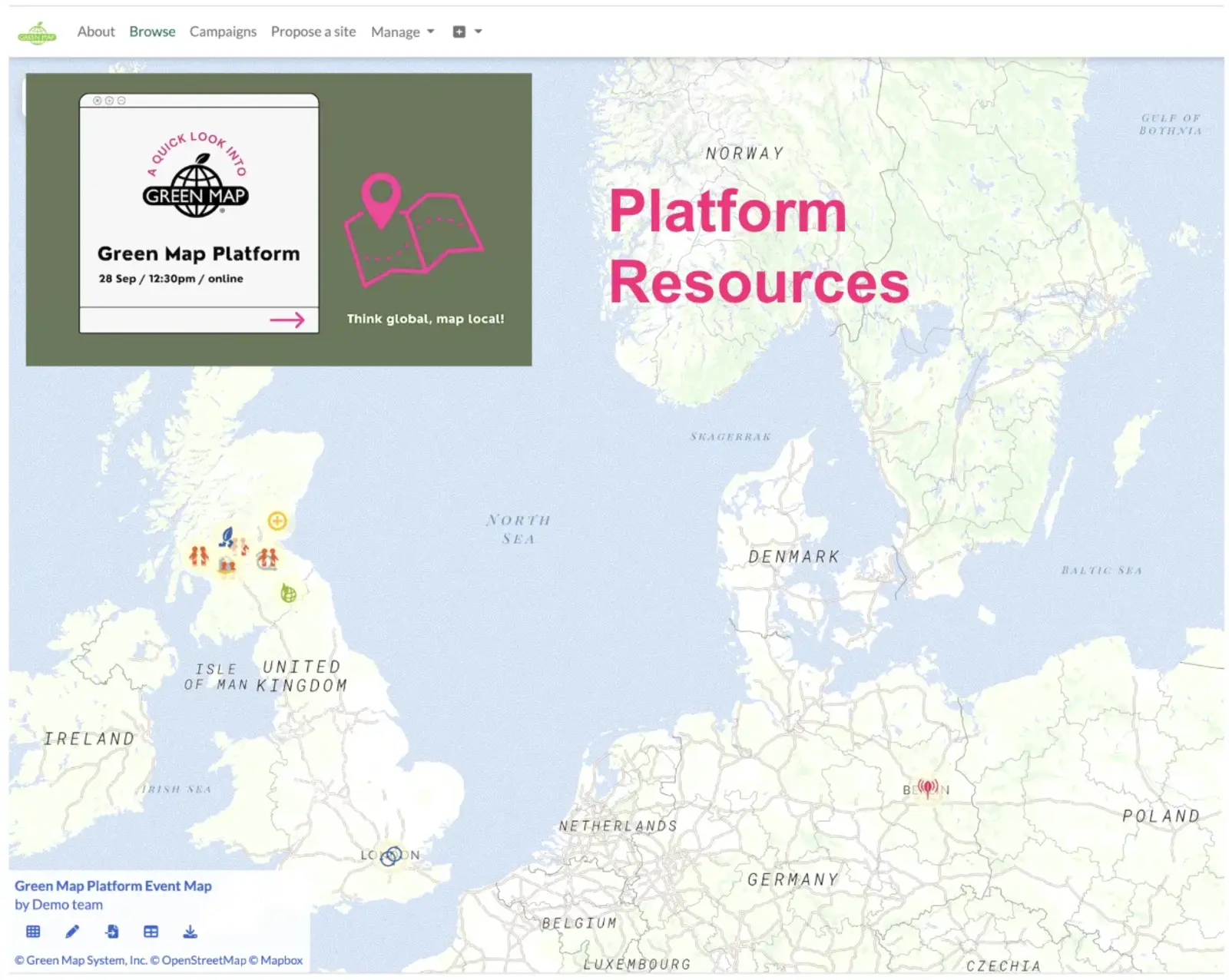1229x980 pixels.
Task: Click the import/export file icon
Action: [112, 932]
